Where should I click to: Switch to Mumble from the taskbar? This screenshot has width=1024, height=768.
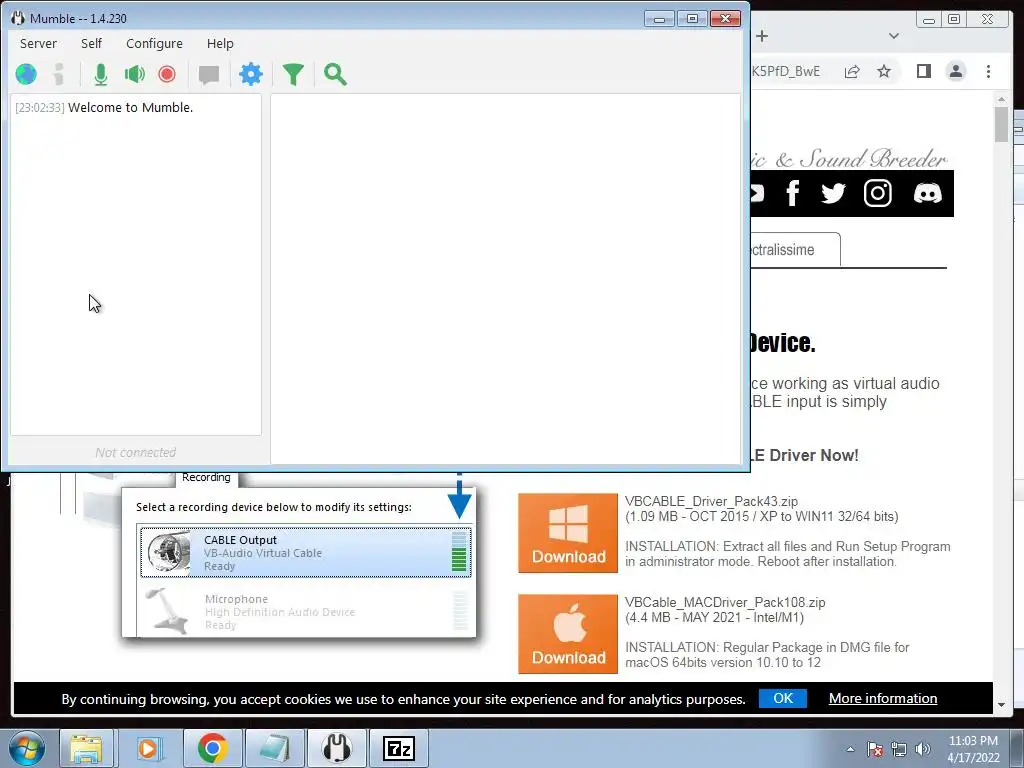(336, 748)
